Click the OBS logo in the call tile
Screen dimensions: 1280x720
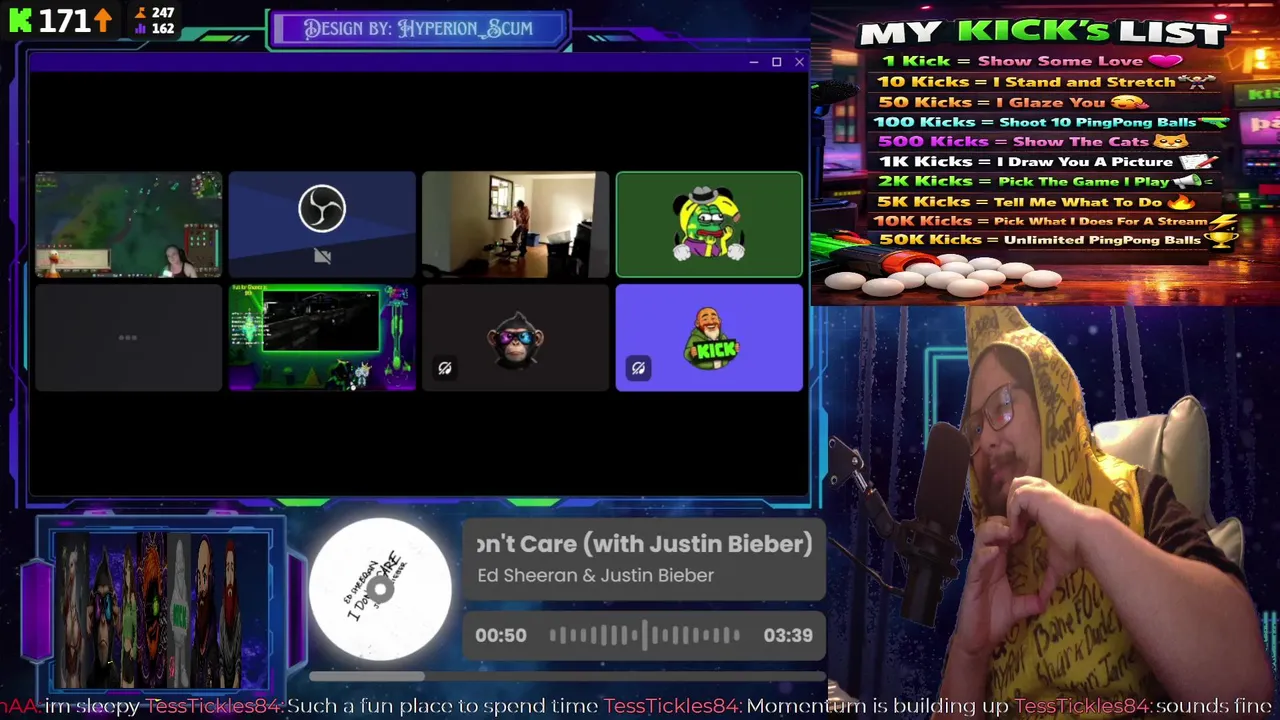click(x=322, y=209)
